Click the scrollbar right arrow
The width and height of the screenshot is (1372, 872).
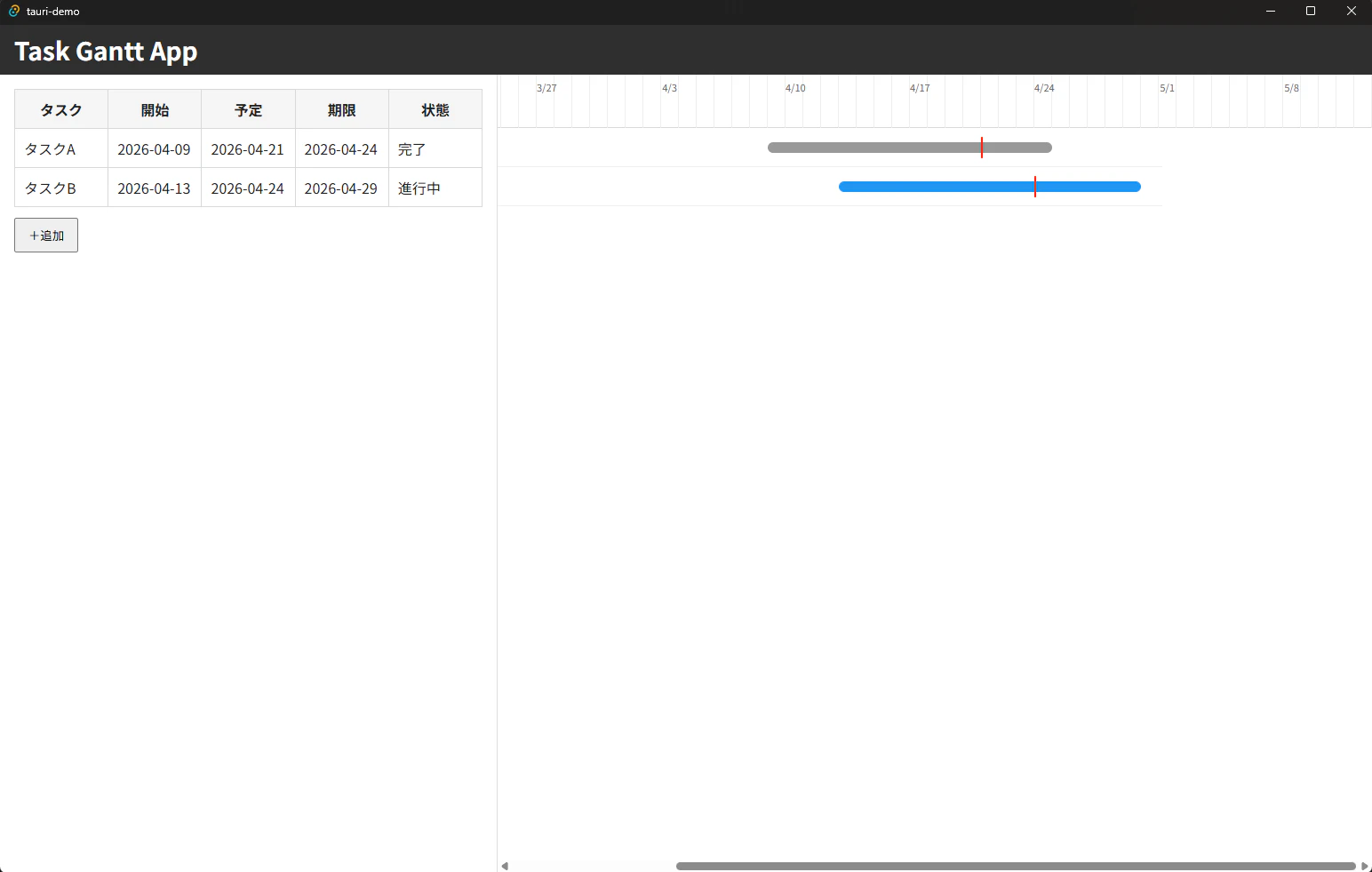[x=1365, y=866]
